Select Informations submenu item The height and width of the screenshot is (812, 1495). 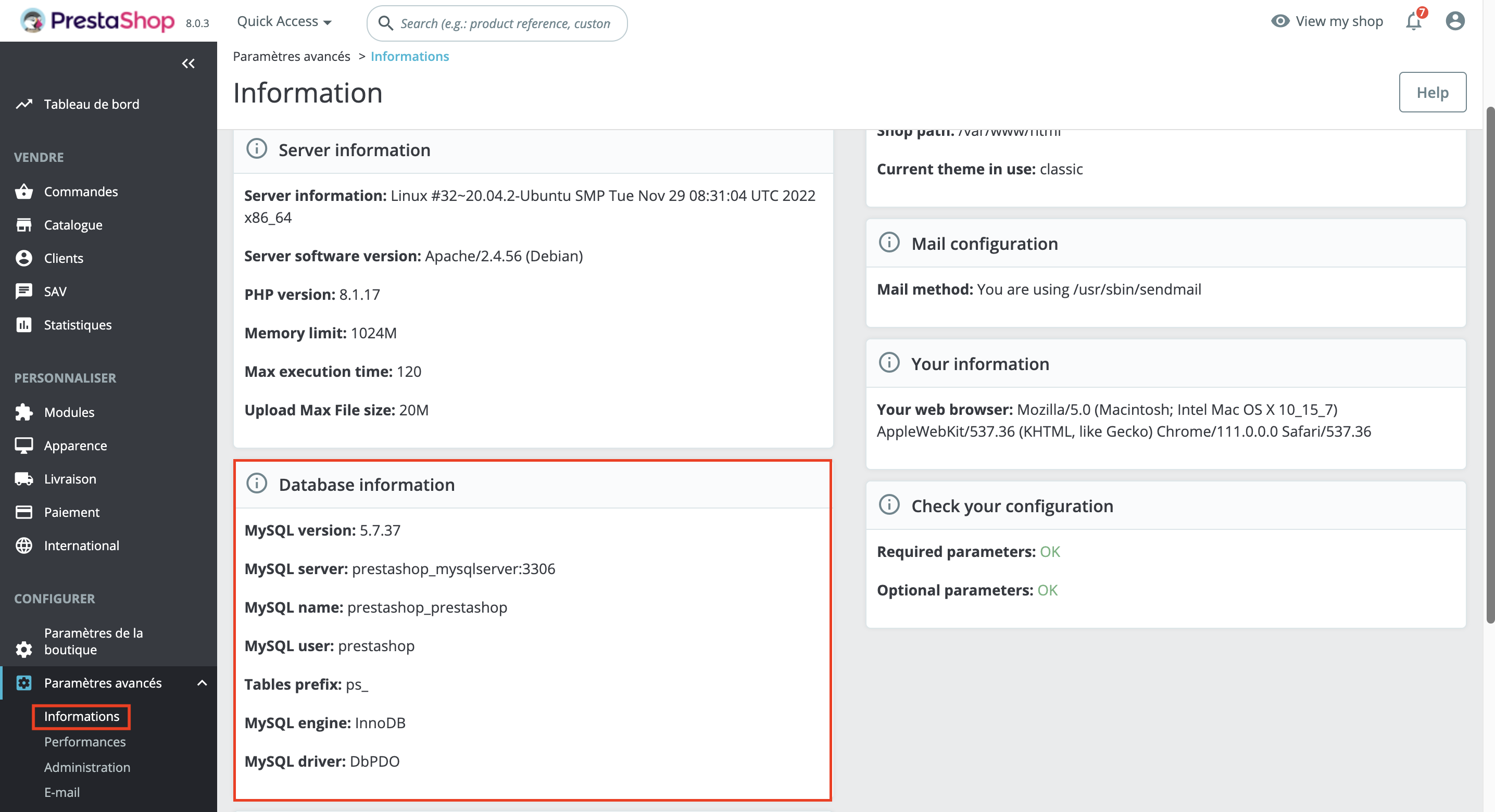point(82,716)
